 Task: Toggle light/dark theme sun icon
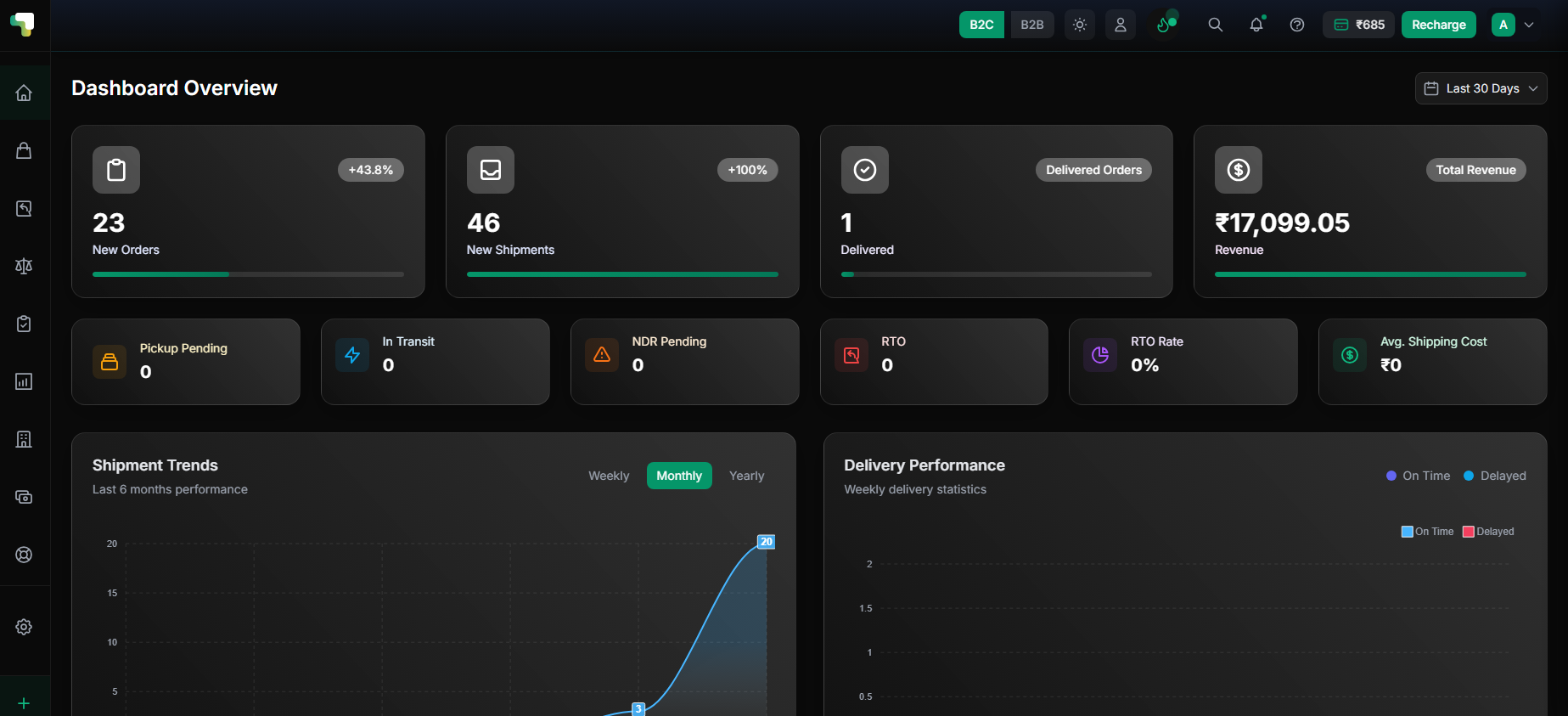tap(1080, 25)
